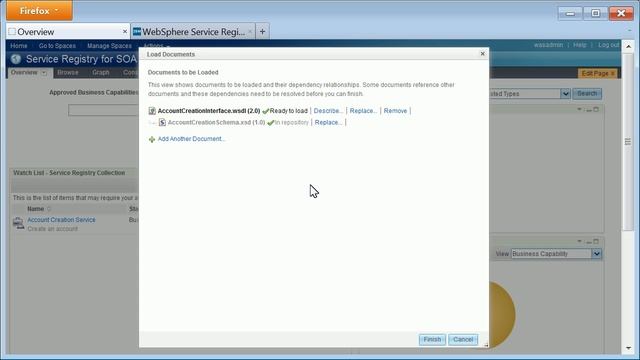This screenshot has height=360, width=640.
Task: Maximize the upper-right search widget
Action: (596, 109)
